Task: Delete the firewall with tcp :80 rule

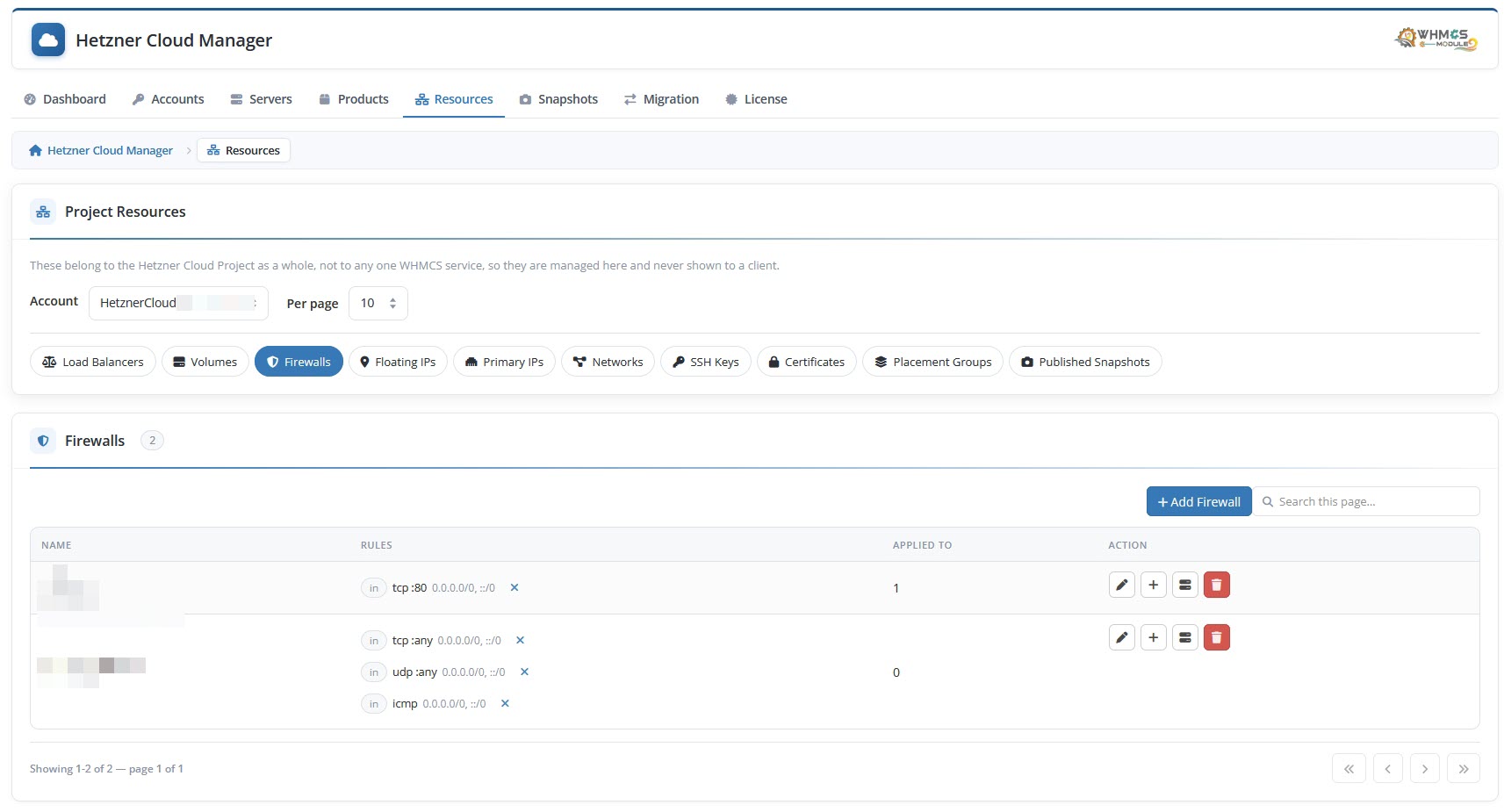Action: (x=1217, y=585)
